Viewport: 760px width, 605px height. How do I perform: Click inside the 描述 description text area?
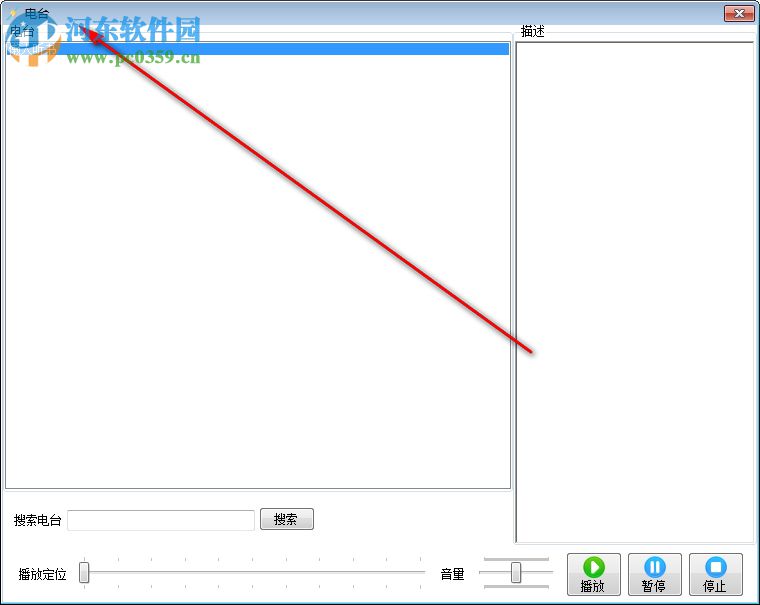[634, 292]
